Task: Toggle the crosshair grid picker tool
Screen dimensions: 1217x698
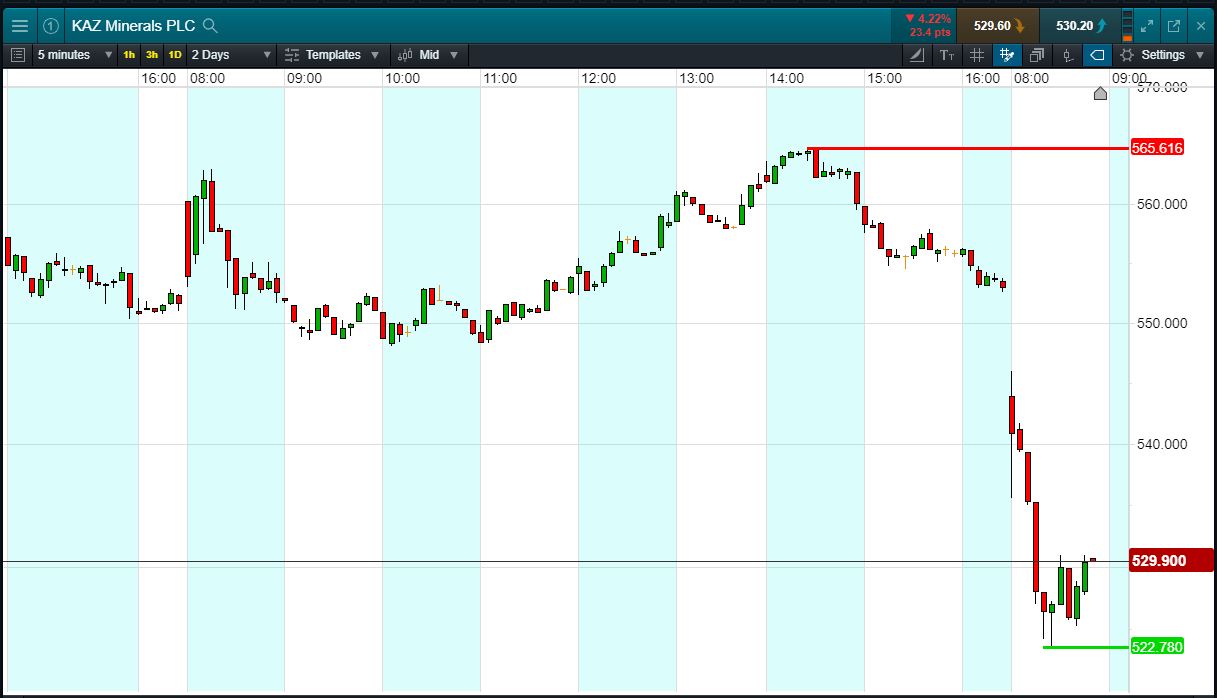Action: pos(1007,55)
